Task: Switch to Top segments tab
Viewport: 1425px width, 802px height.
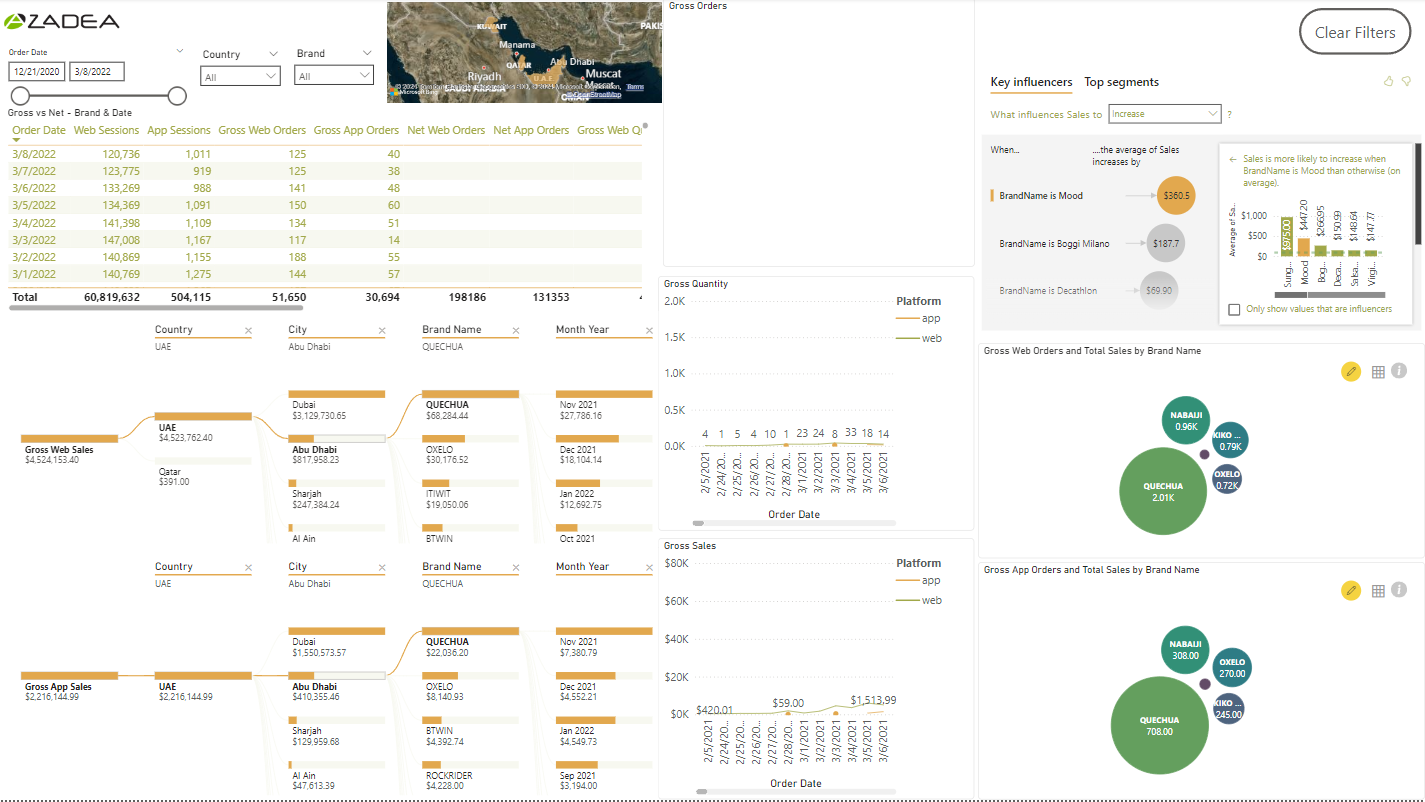Action: tap(1121, 82)
